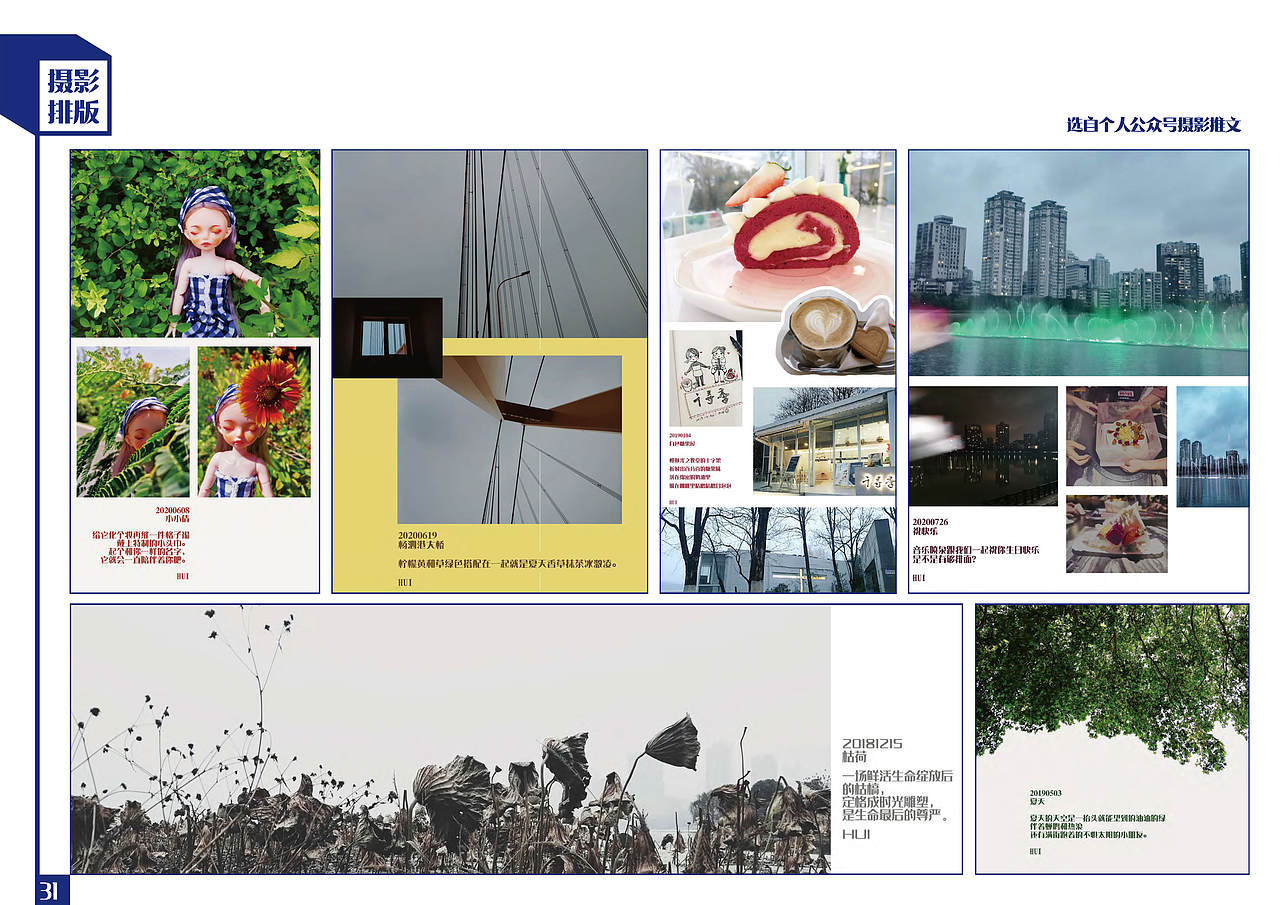Click the HUI signature on yellow card
This screenshot has height=905, width=1280.
coord(405,582)
